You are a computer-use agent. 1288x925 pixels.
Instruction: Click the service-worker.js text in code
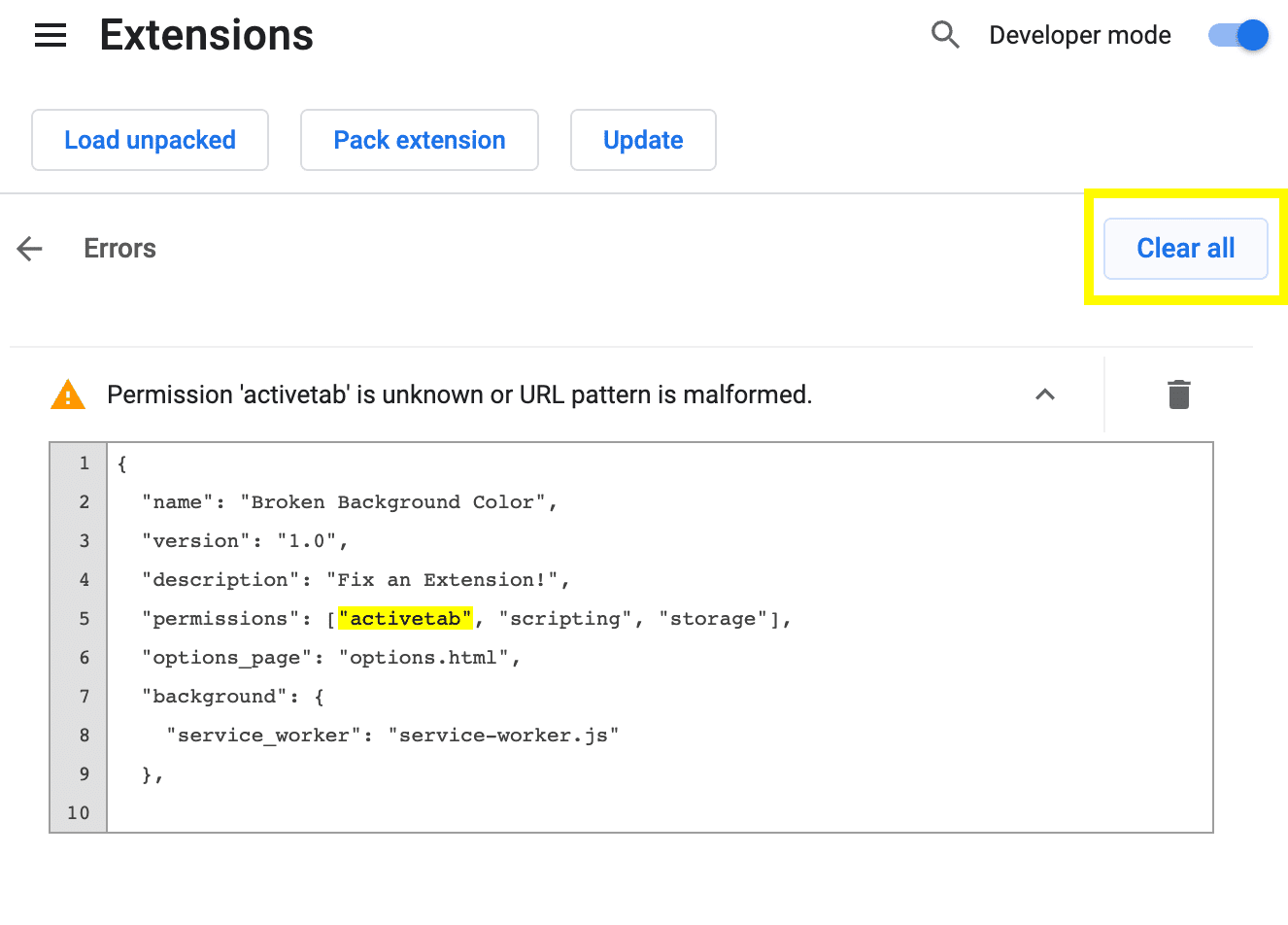504,735
